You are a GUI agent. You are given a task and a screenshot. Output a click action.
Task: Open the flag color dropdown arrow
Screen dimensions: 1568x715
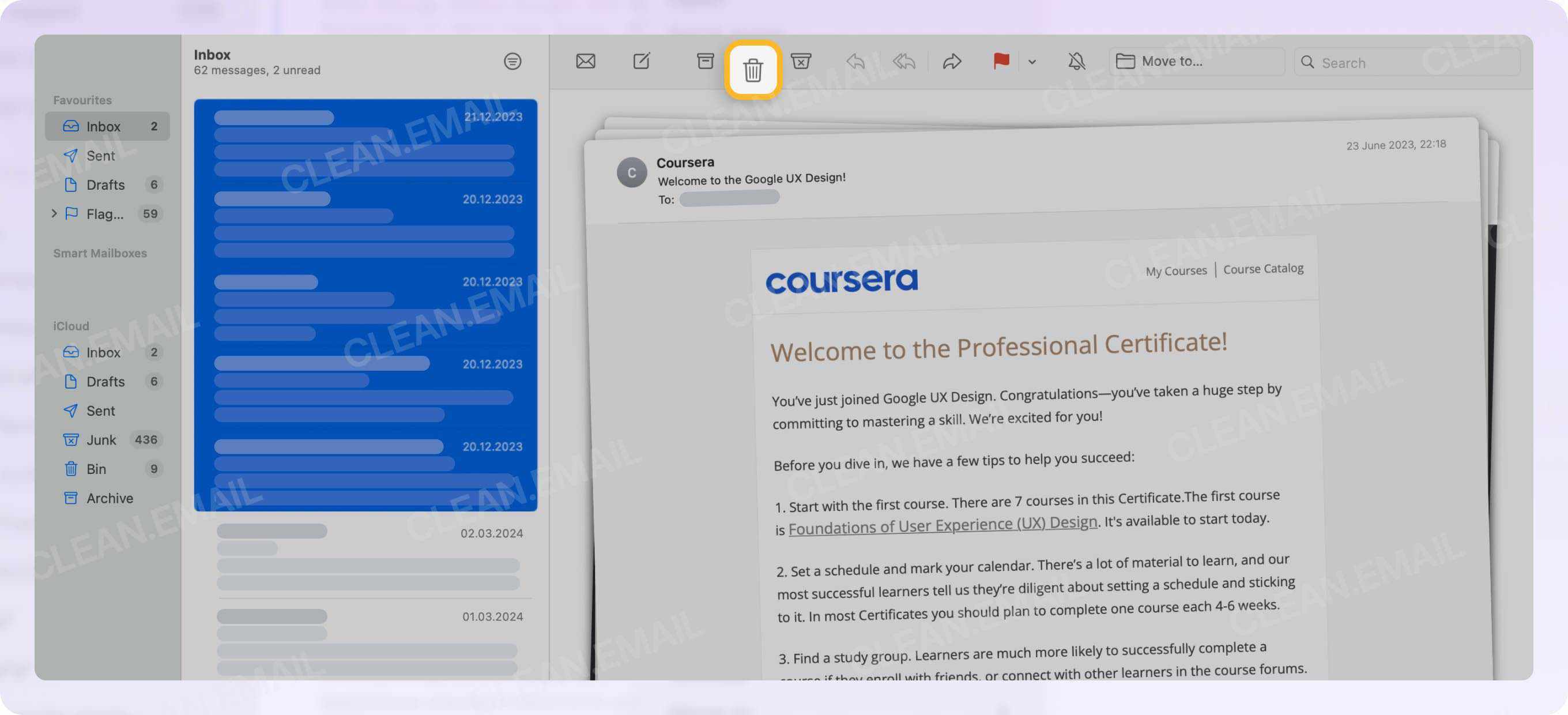point(1032,62)
